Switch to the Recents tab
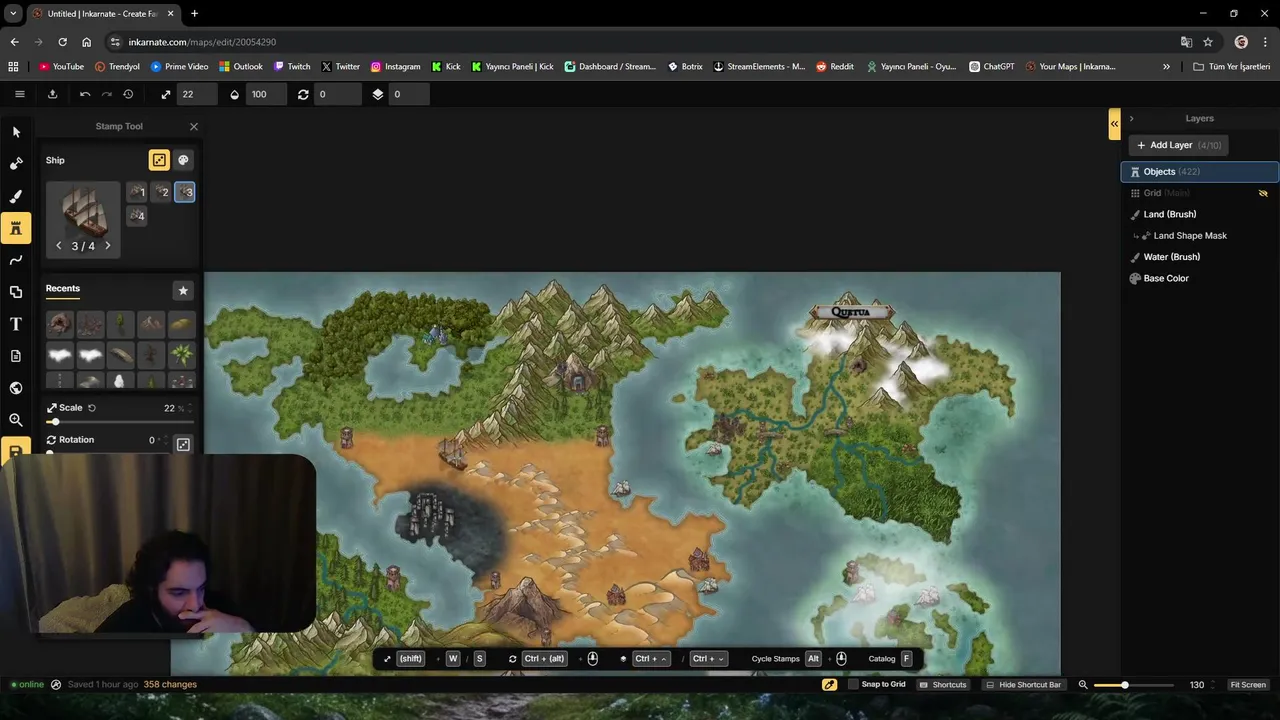 63,289
